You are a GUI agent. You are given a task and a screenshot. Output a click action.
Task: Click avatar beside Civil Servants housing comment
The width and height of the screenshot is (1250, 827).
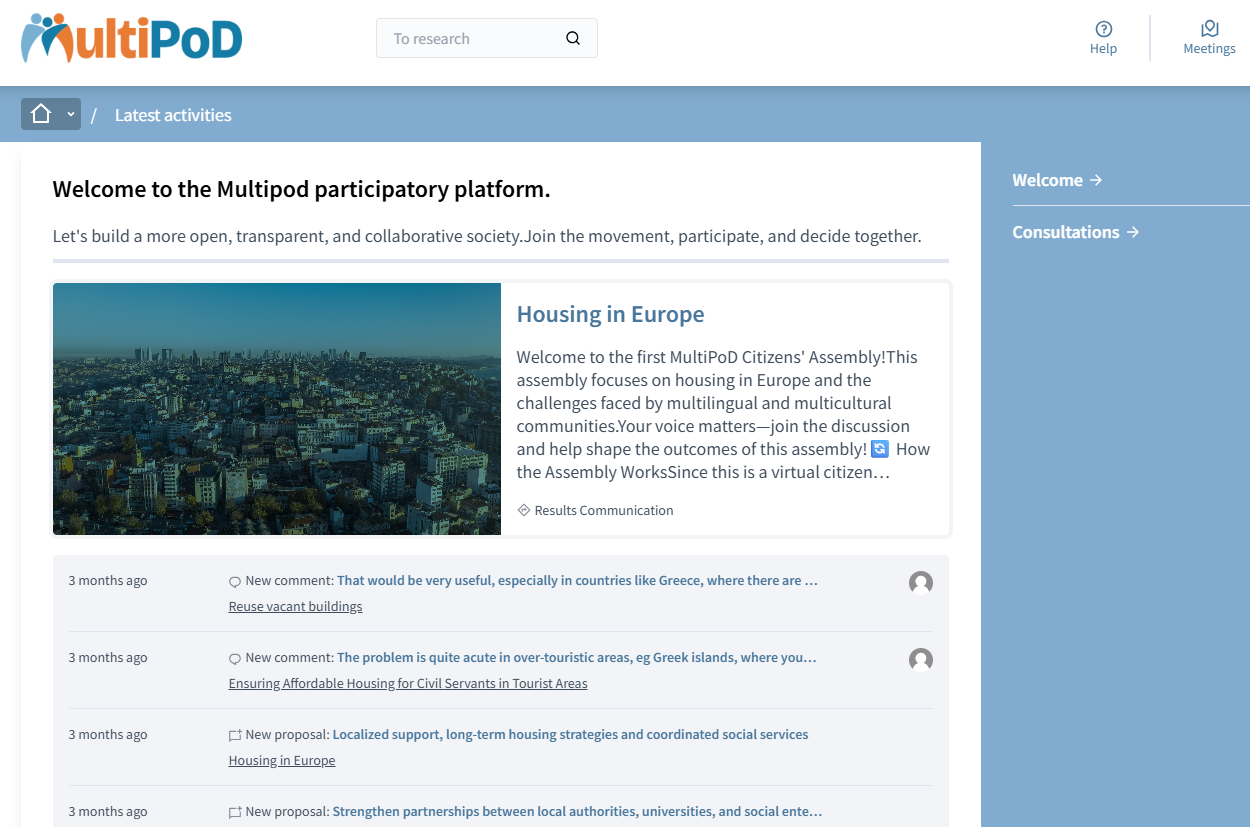click(920, 660)
